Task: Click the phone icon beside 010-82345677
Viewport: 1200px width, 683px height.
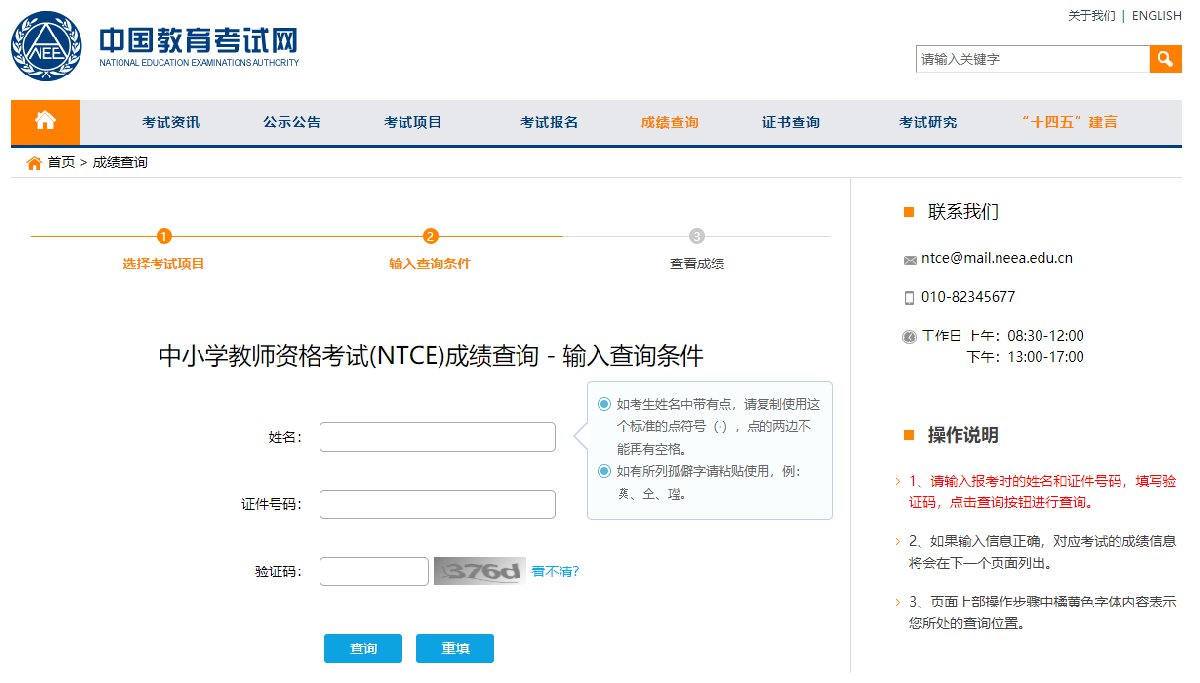Action: coord(909,298)
